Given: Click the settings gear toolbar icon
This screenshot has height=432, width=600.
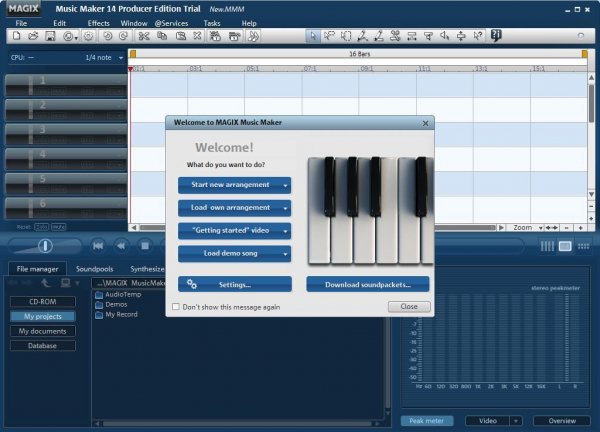Looking at the screenshot, I should [x=88, y=36].
